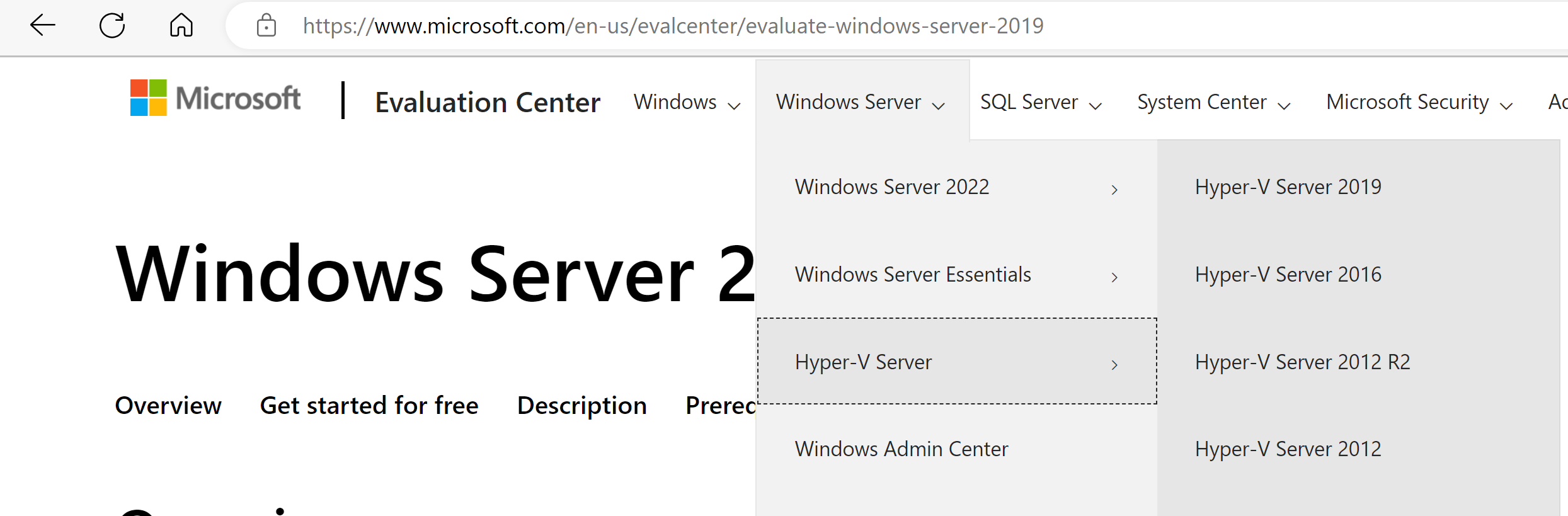Expand the Microsoft Security menu
This screenshot has height=516, width=1568.
[x=1419, y=102]
